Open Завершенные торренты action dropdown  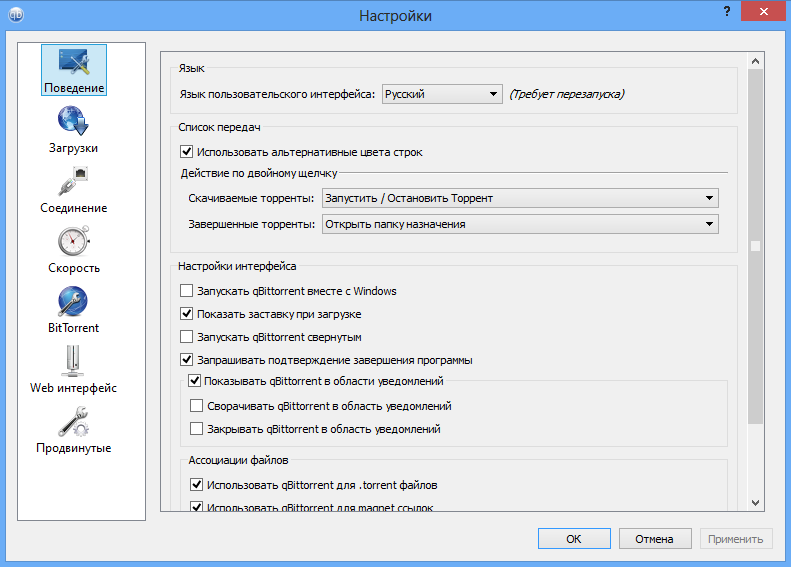pyautogui.click(x=520, y=224)
